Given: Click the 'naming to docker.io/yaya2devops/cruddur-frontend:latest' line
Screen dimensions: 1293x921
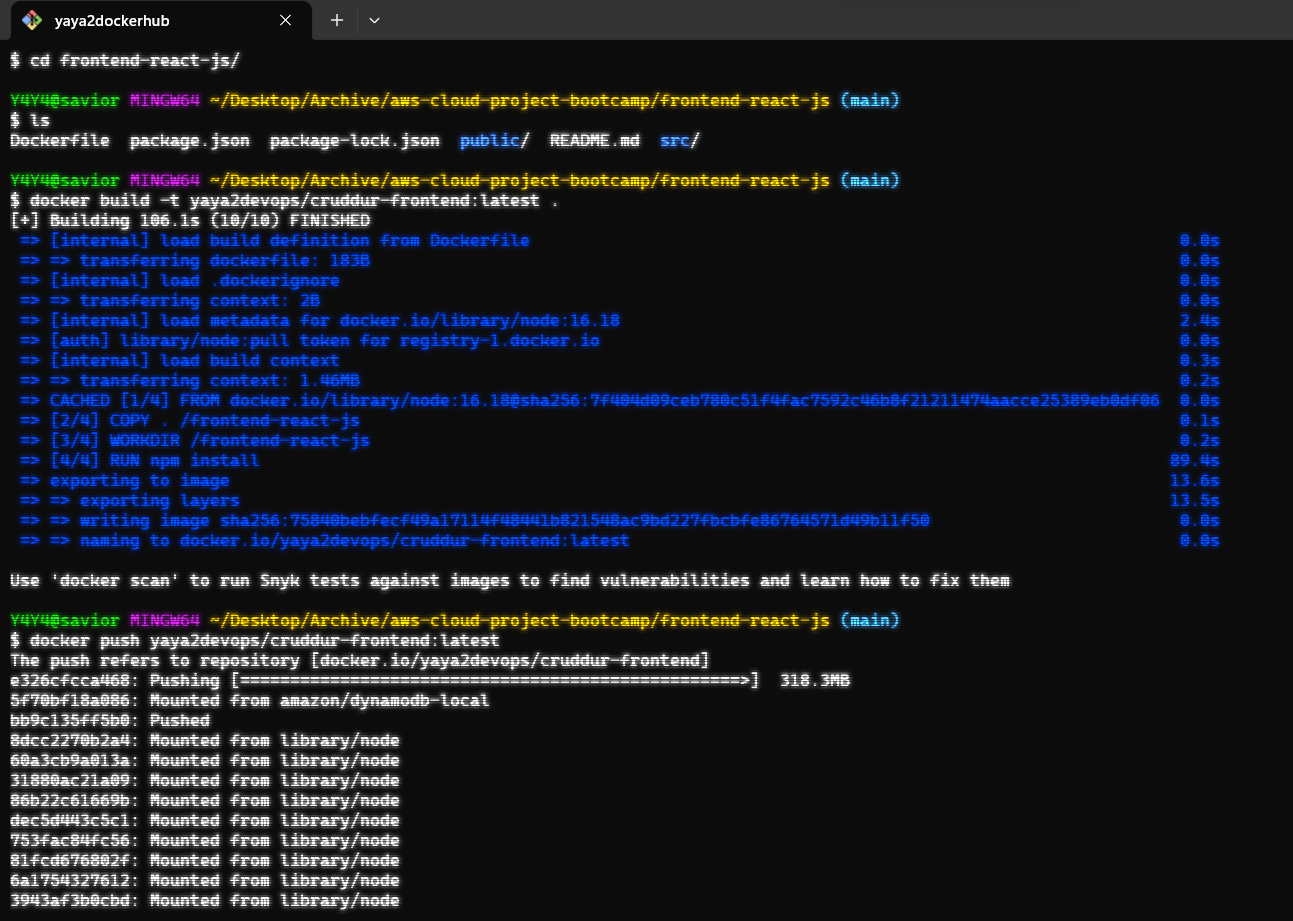Looking at the screenshot, I should (325, 540).
